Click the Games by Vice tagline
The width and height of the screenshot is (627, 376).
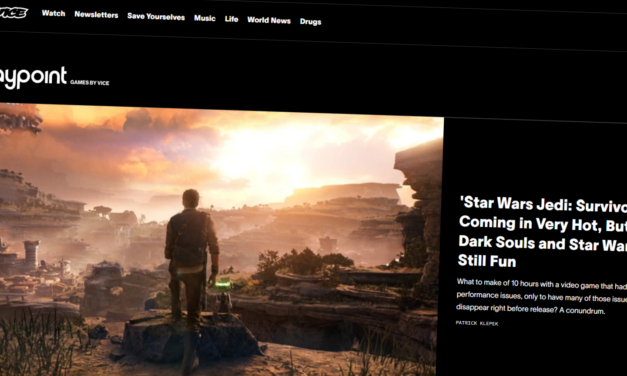click(90, 82)
